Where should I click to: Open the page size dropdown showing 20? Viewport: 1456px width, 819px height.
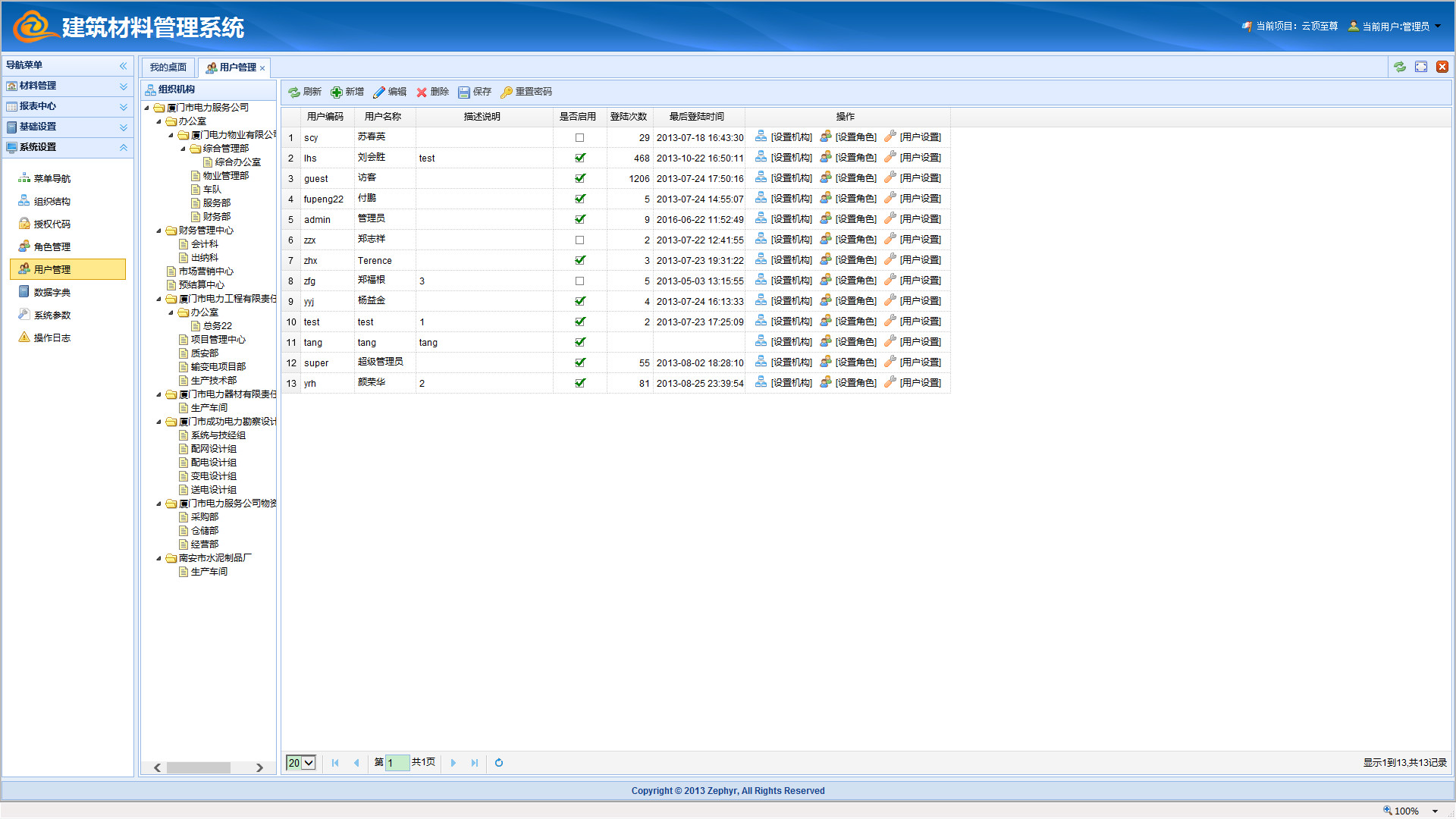[x=309, y=763]
